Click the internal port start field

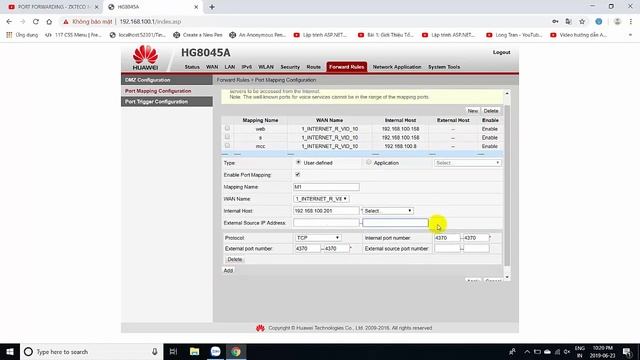[447, 238]
